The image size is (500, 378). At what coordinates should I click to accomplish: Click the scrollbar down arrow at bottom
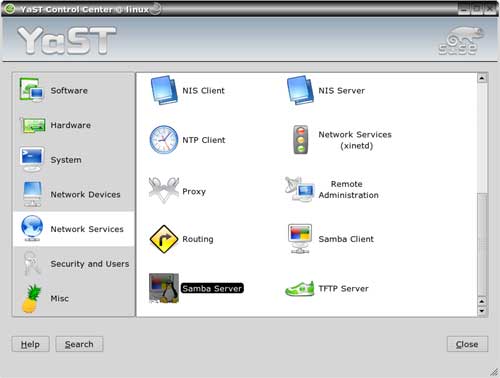pyautogui.click(x=482, y=311)
